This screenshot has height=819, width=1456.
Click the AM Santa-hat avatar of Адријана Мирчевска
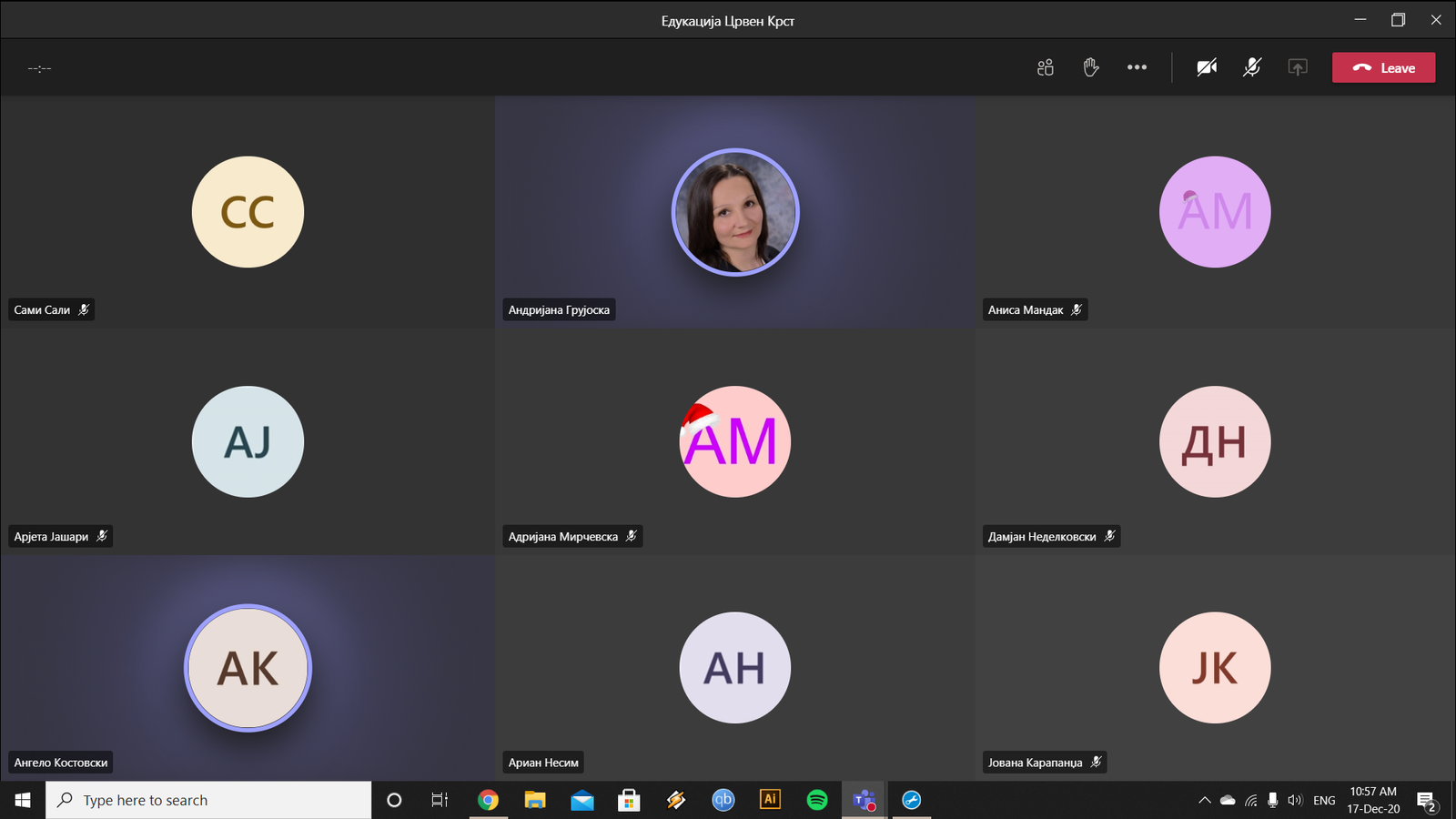tap(735, 442)
